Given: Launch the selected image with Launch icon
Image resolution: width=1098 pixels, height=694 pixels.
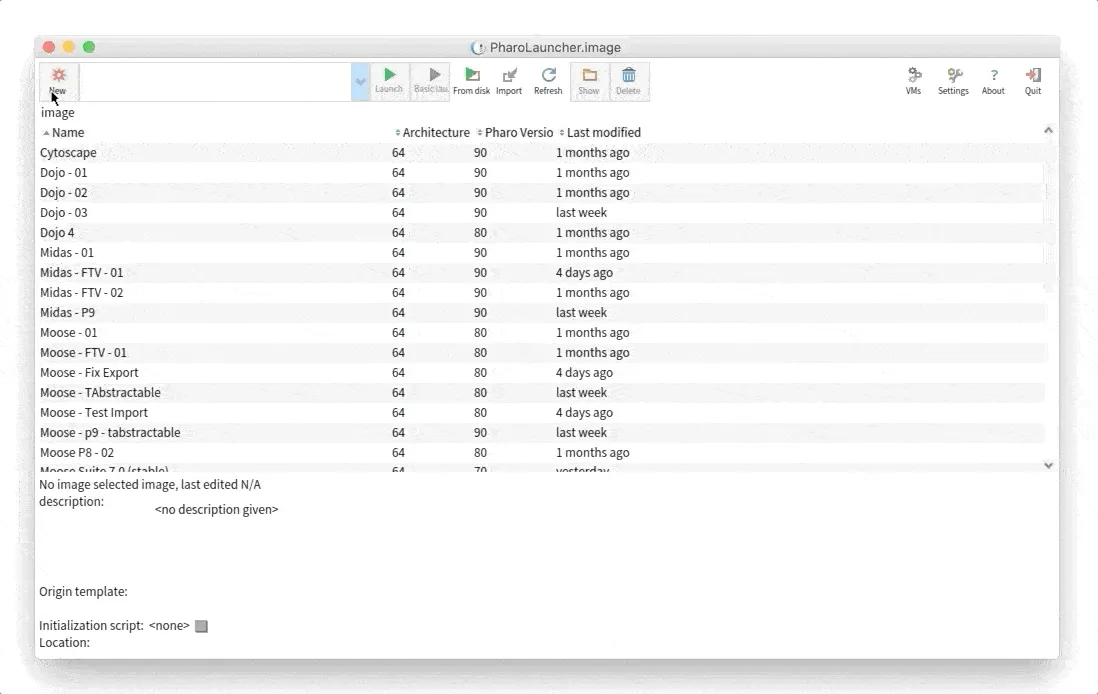Looking at the screenshot, I should pos(389,81).
